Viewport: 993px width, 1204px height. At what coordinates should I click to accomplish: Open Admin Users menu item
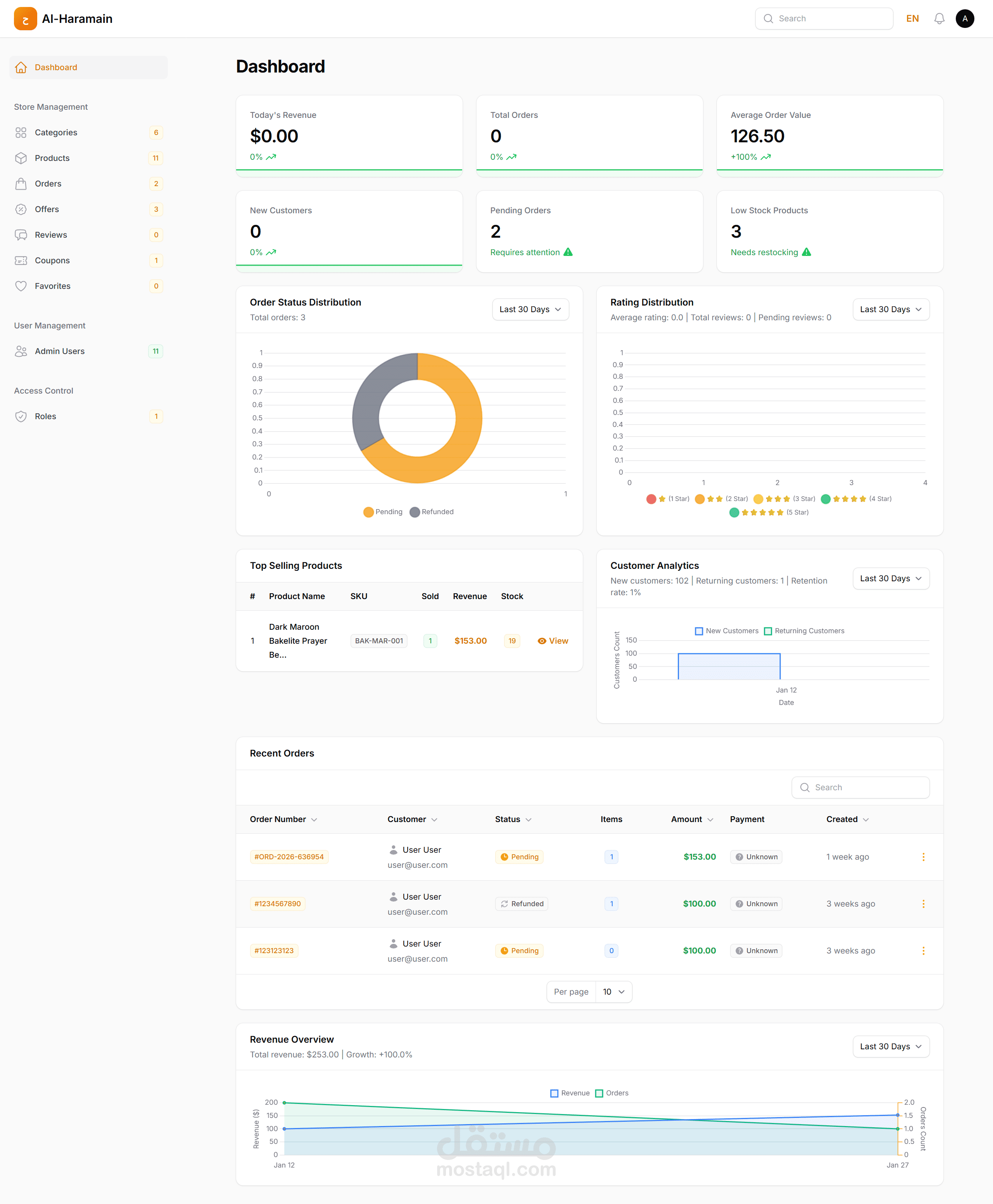59,351
